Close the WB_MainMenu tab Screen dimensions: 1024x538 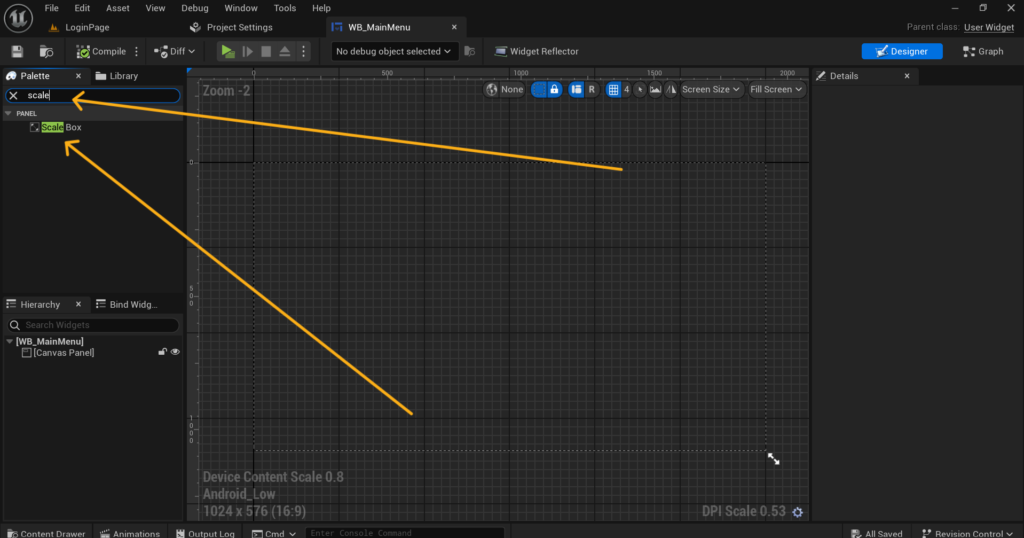(x=455, y=27)
